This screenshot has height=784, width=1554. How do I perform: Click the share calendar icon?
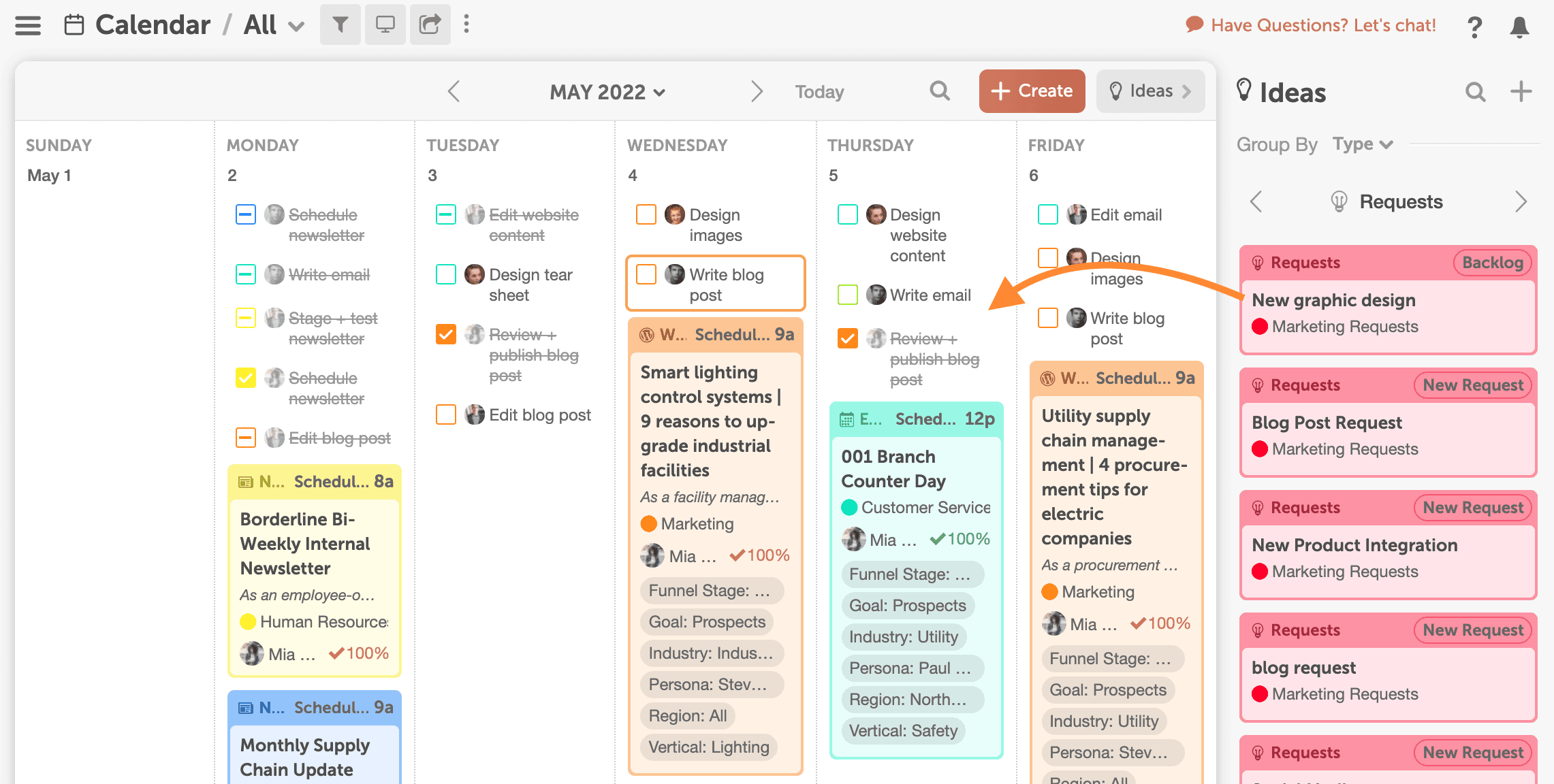pyautogui.click(x=430, y=24)
